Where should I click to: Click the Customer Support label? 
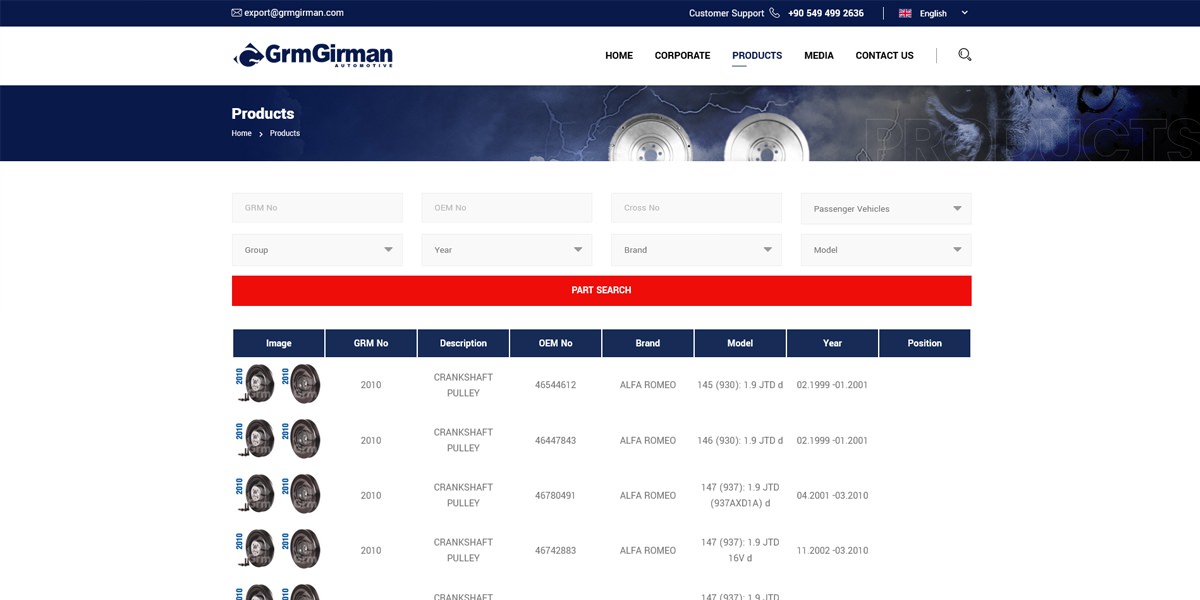tap(726, 13)
